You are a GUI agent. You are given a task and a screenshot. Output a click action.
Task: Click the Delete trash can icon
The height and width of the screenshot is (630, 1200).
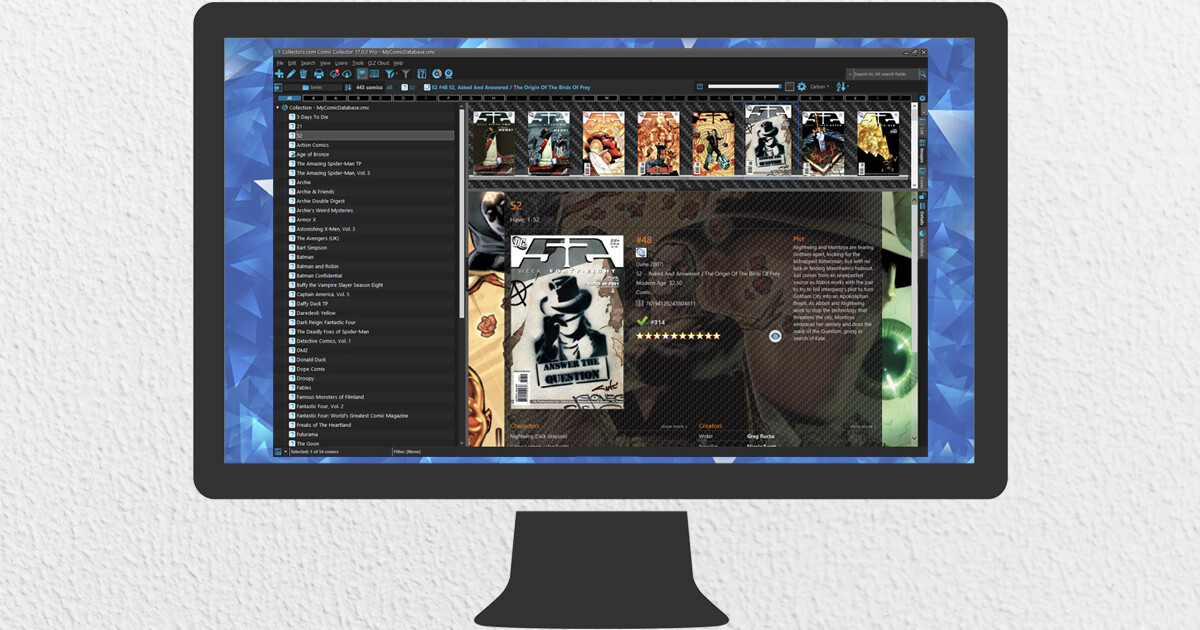coord(303,74)
